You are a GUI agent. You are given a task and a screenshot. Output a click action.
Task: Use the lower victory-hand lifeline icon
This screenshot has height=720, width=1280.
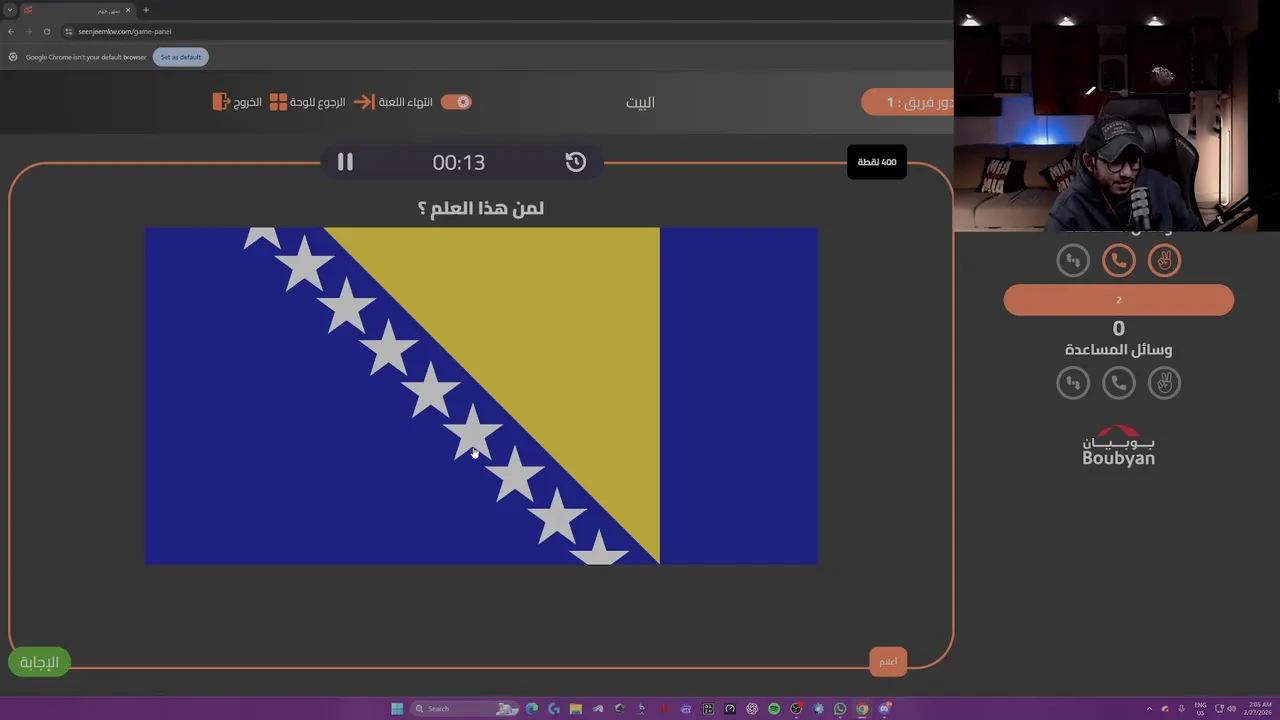[1164, 383]
